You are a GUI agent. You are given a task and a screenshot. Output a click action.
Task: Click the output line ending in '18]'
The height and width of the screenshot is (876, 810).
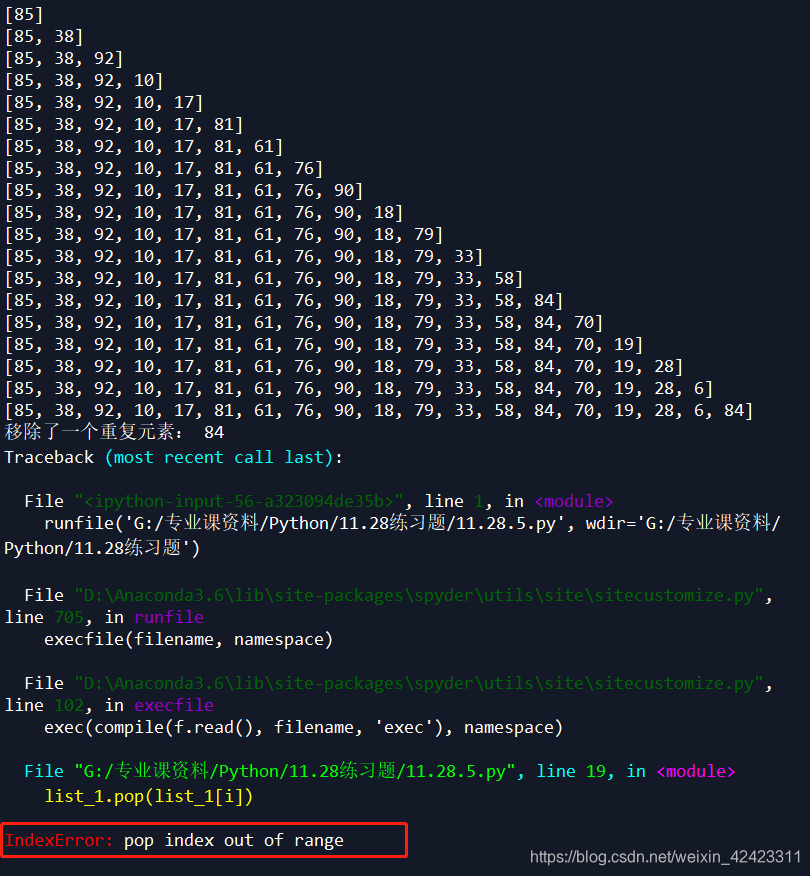click(x=204, y=212)
